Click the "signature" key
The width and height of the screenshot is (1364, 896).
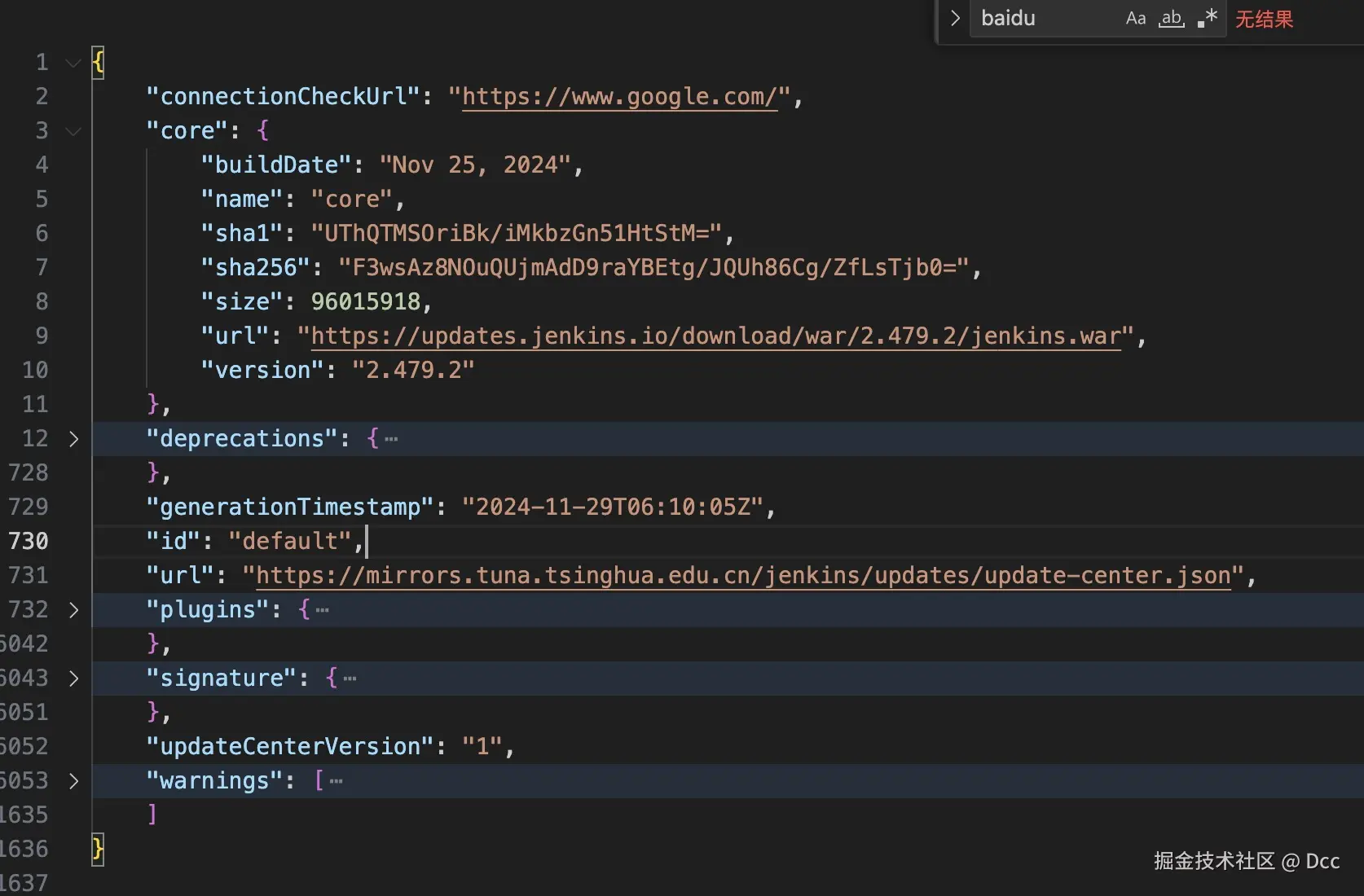point(222,679)
